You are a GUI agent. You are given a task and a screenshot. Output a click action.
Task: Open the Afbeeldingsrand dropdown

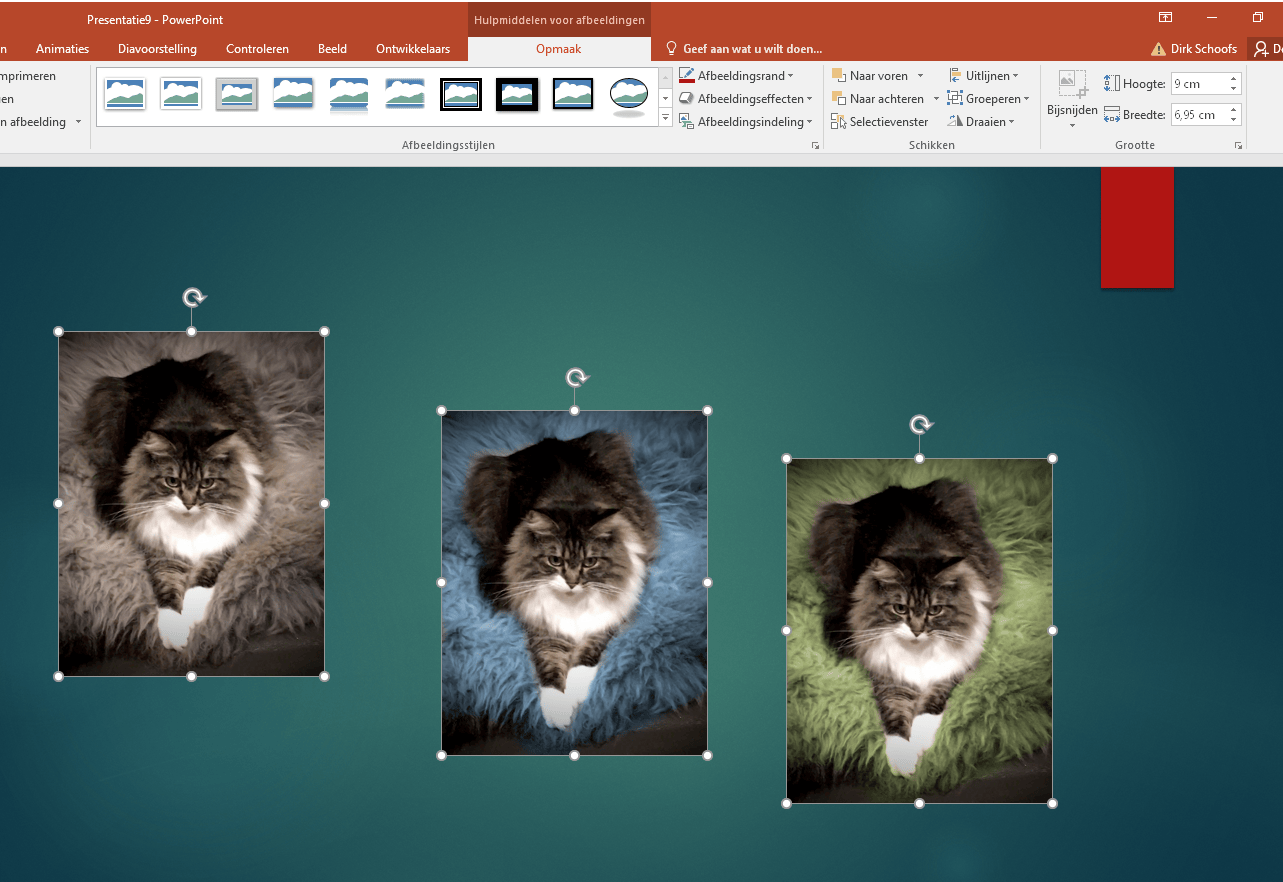pos(736,76)
